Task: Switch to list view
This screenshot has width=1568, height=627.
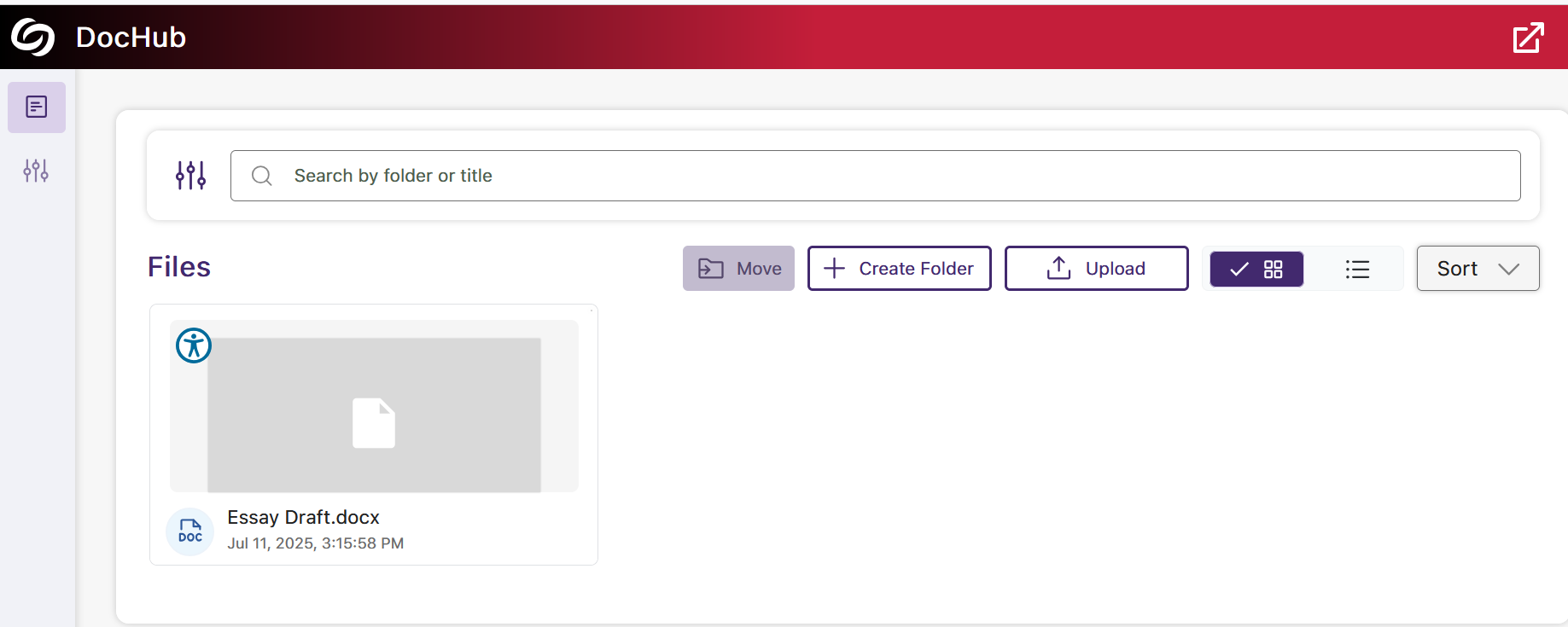Action: (x=1357, y=269)
